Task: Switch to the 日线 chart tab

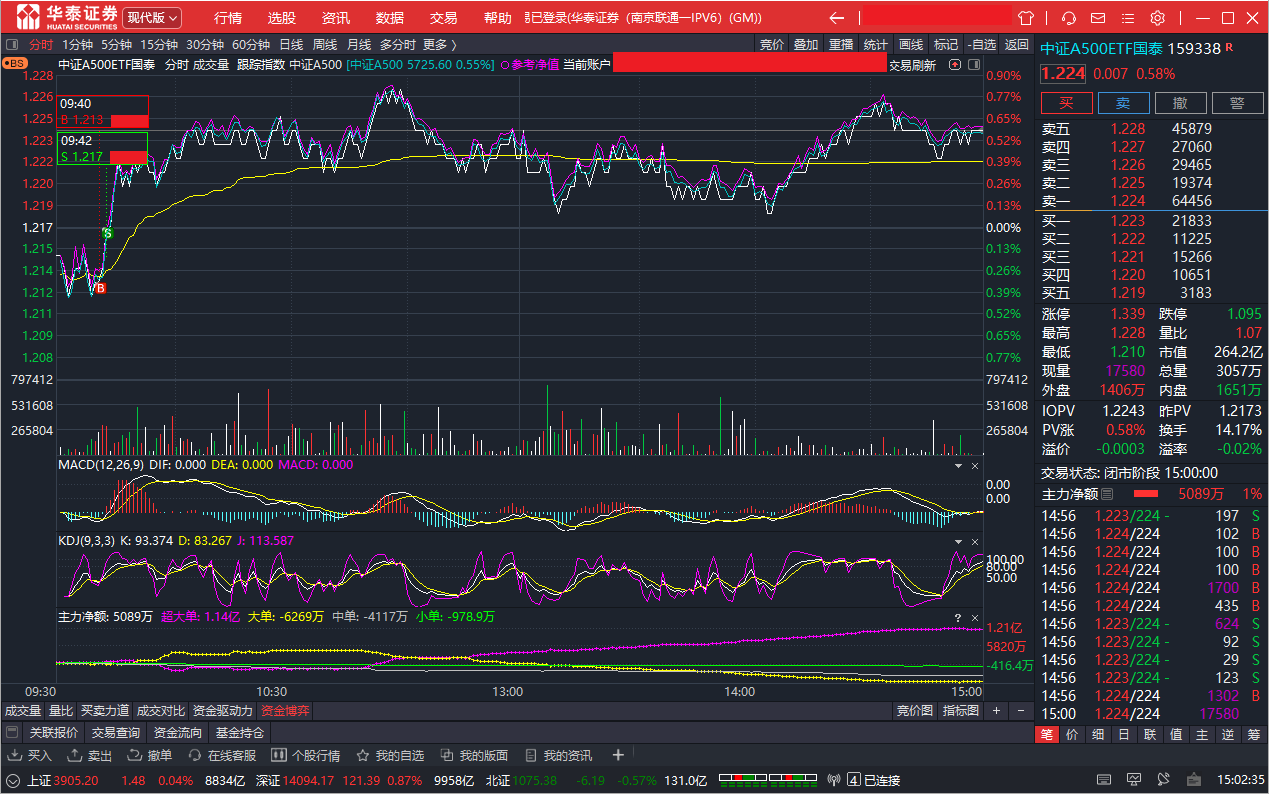Action: (x=291, y=44)
